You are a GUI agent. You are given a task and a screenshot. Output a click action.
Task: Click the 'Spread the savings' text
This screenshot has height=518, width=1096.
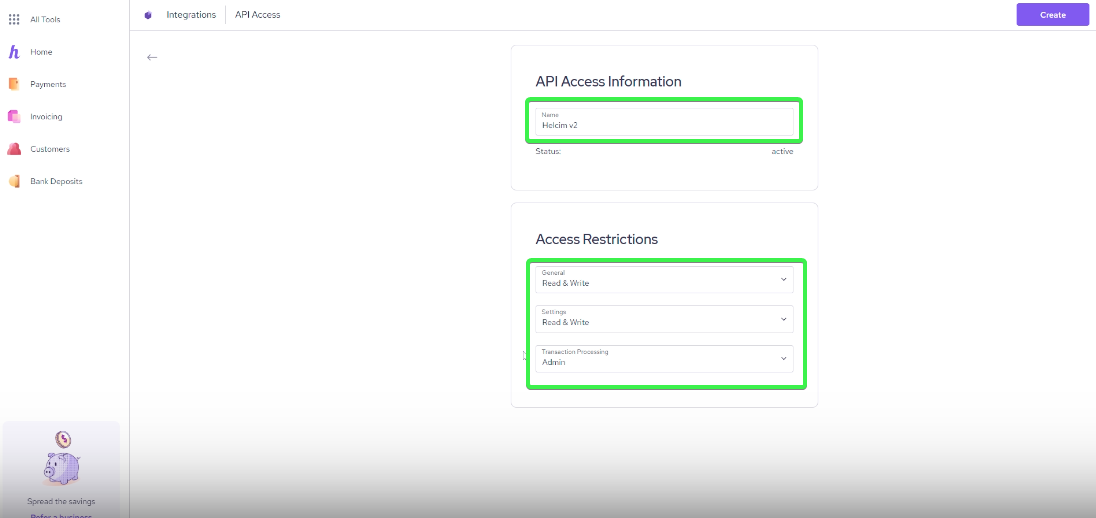point(61,501)
